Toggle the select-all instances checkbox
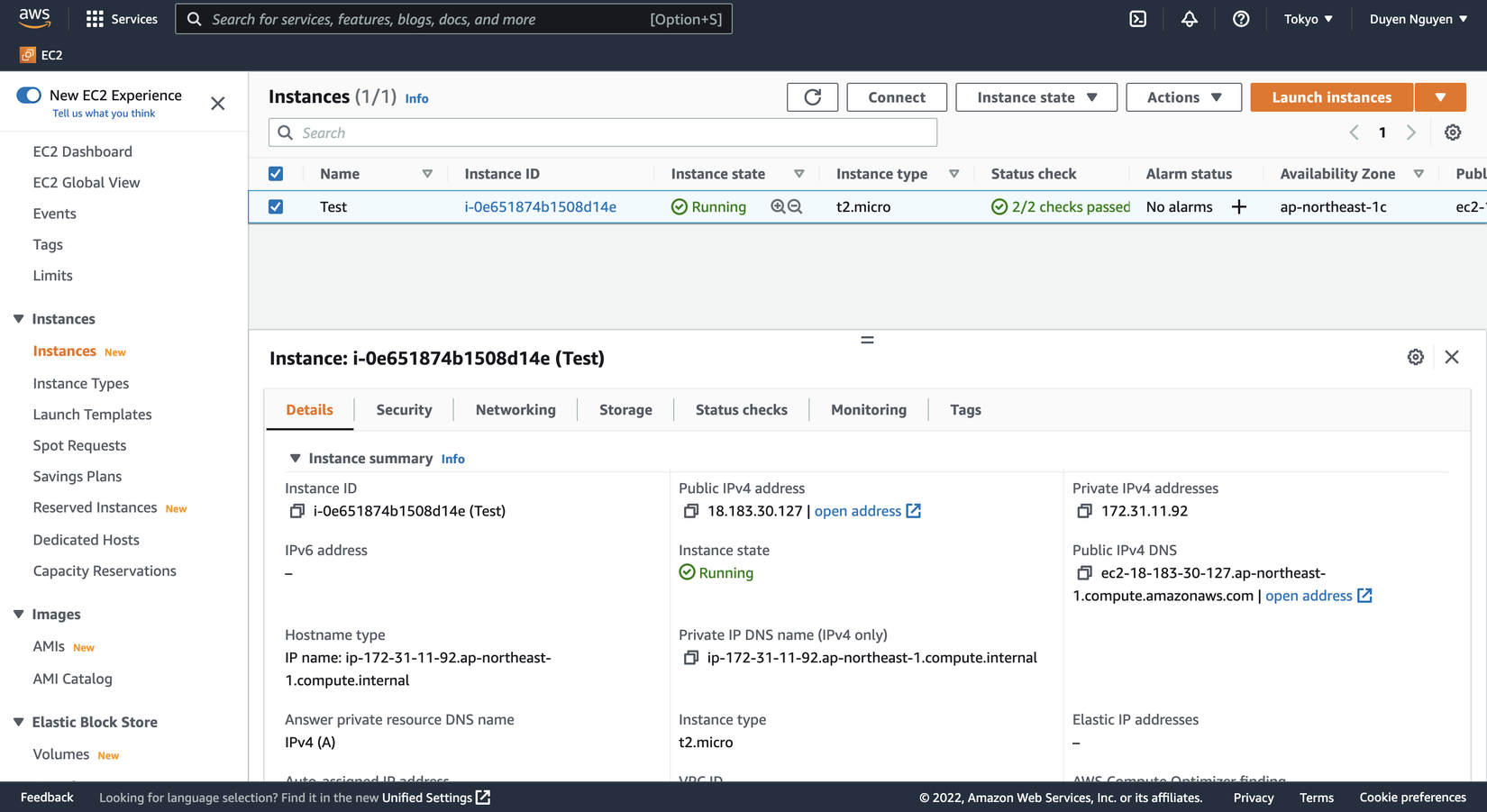This screenshot has width=1487, height=812. point(276,174)
